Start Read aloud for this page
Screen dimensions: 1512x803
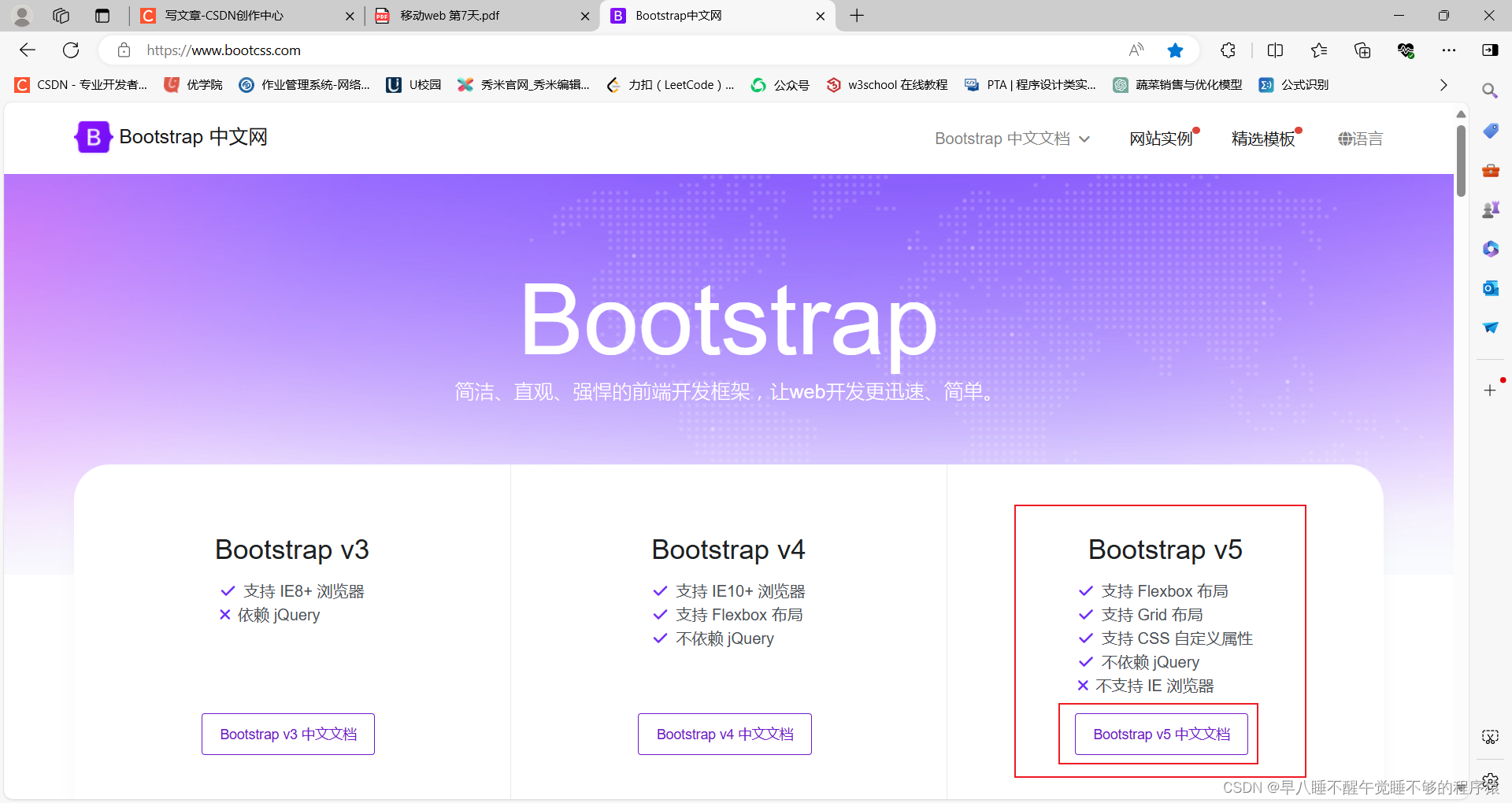(x=1136, y=50)
